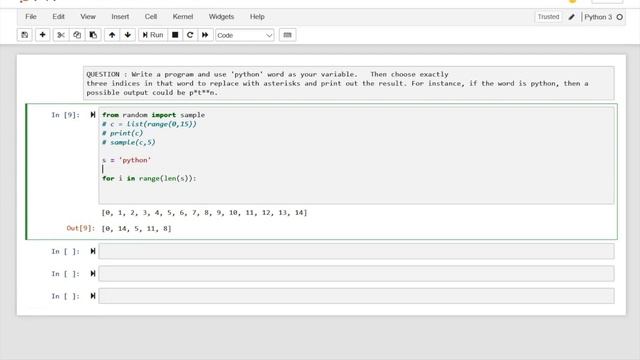Restart kernel and run all with fast-forward icon
The image size is (640, 360).
(205, 35)
